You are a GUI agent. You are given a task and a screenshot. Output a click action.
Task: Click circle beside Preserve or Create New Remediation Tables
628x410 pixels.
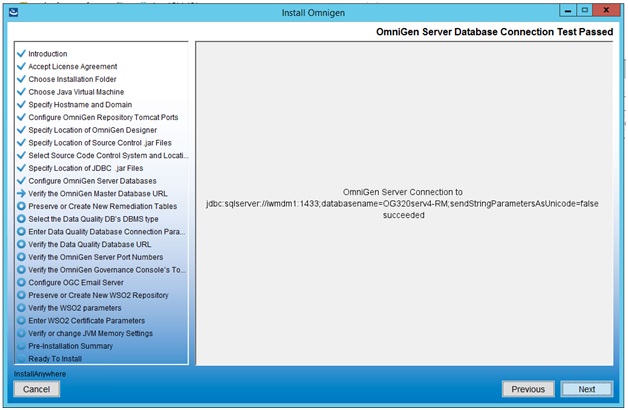(22, 206)
